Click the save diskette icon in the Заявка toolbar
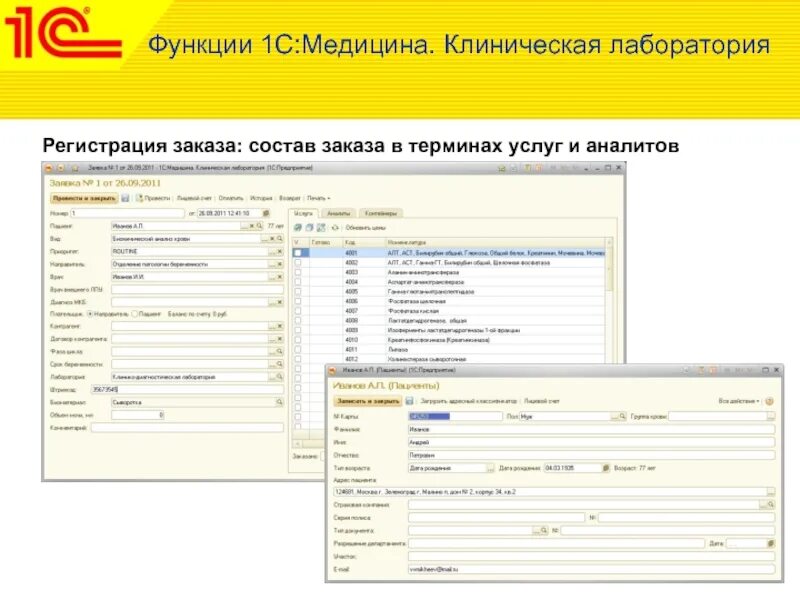Viewport: 800px width, 600px height. [126, 198]
